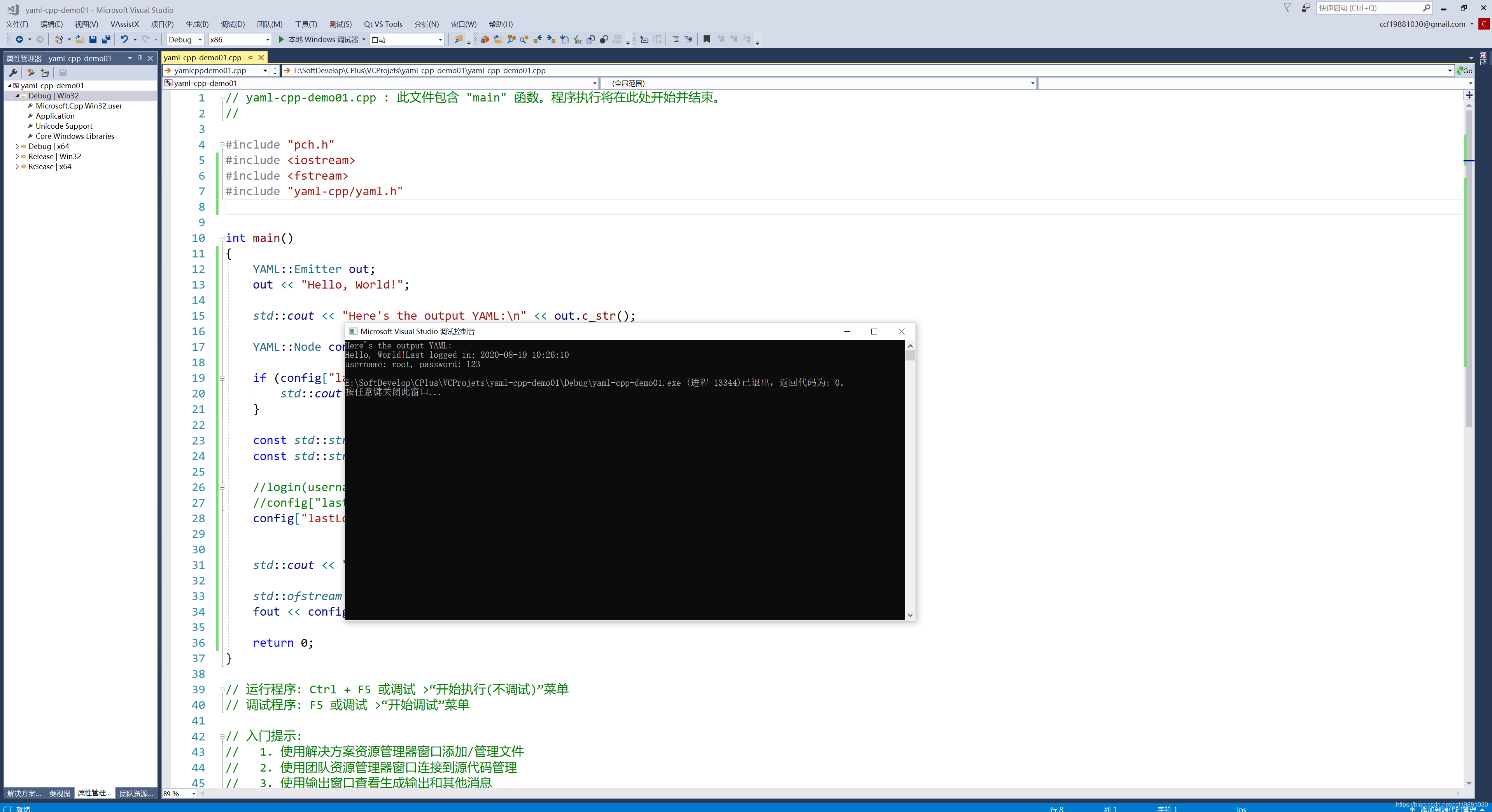Open the VAssistX menu

click(x=124, y=24)
